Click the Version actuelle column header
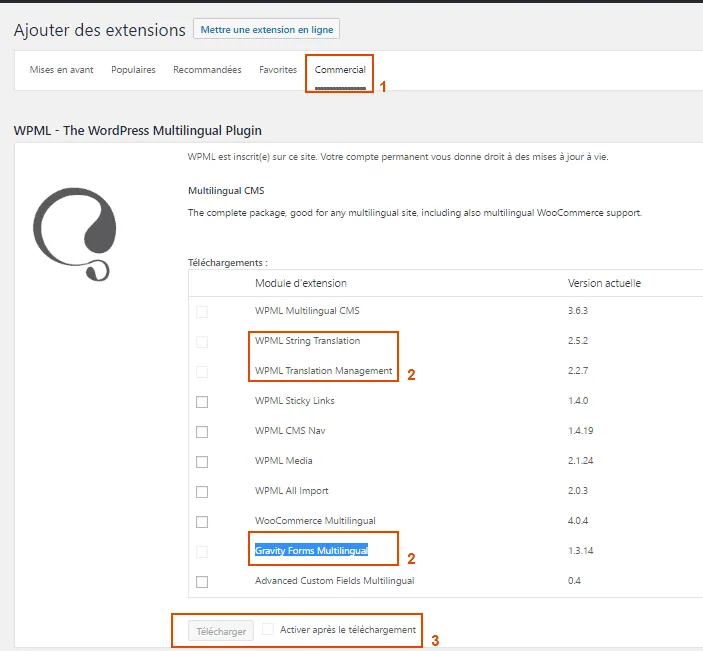The image size is (703, 651). tap(604, 283)
